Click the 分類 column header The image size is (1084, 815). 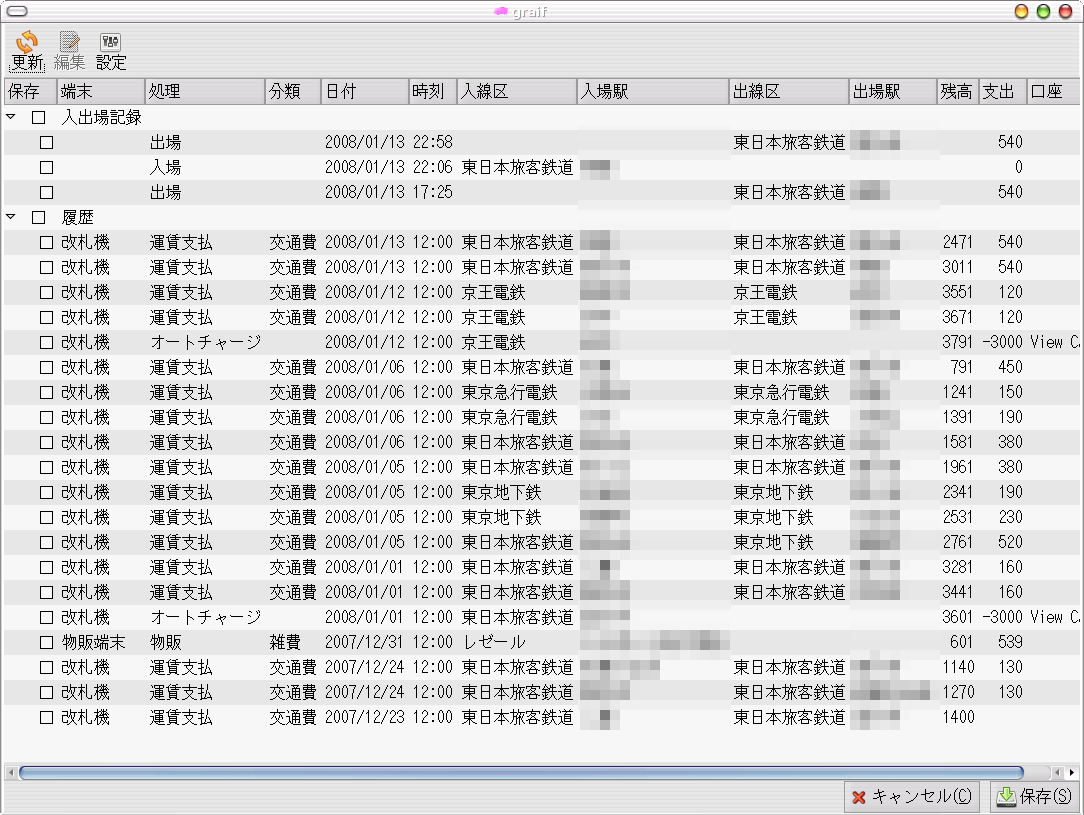pyautogui.click(x=292, y=92)
